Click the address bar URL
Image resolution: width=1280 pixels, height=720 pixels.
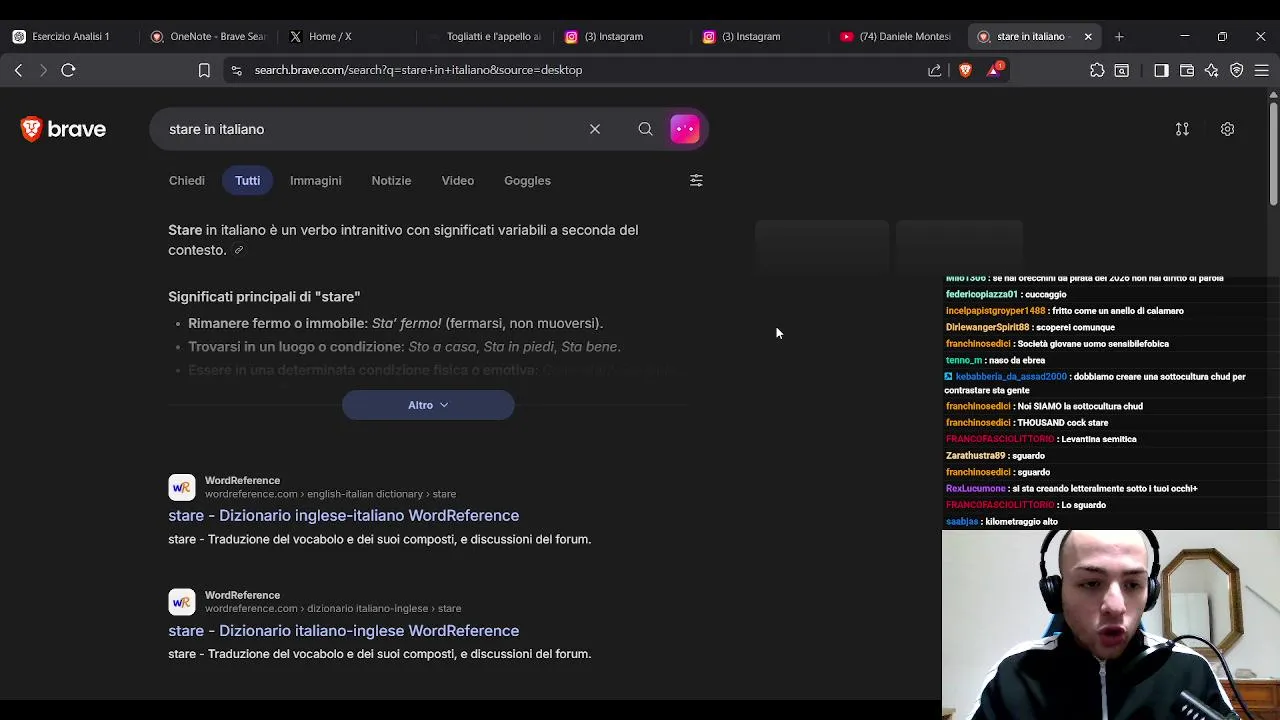point(418,70)
